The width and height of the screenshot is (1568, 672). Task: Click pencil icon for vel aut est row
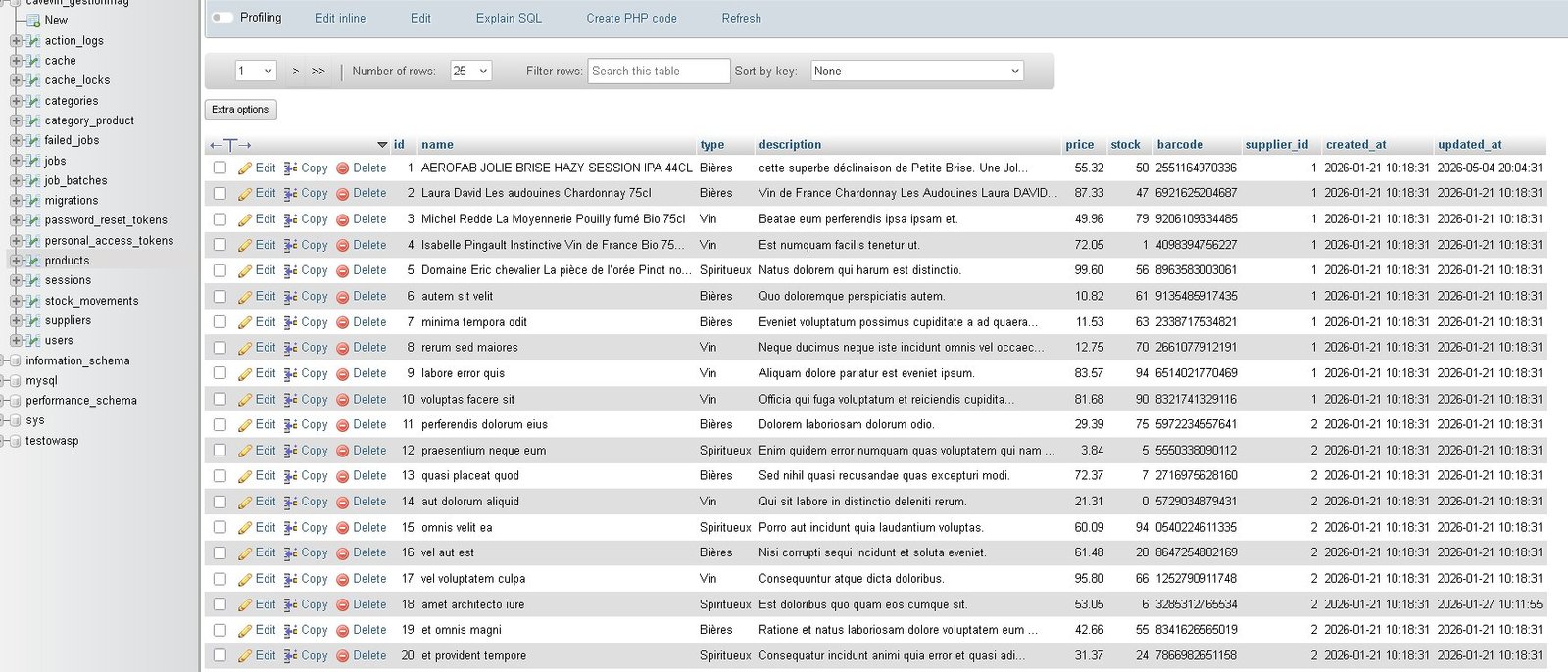(245, 553)
